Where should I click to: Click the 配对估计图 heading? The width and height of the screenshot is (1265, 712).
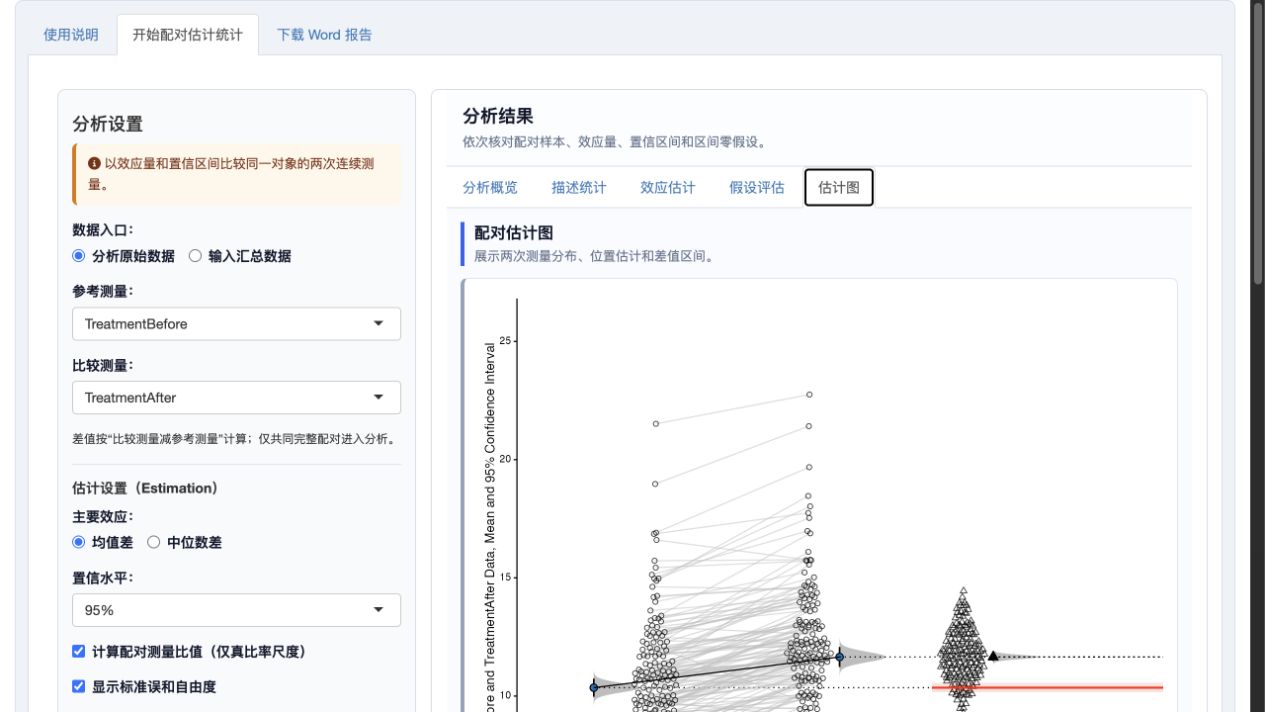(x=514, y=233)
